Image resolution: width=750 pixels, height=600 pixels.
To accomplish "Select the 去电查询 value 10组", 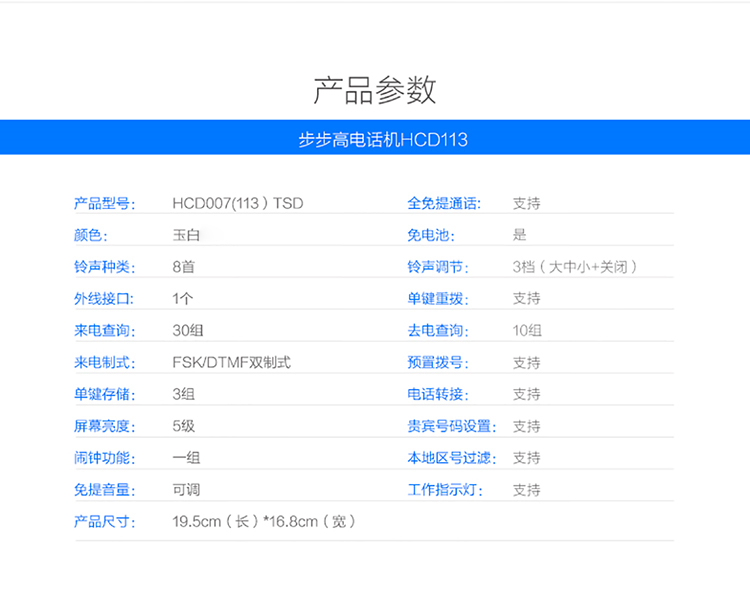I will [x=527, y=331].
